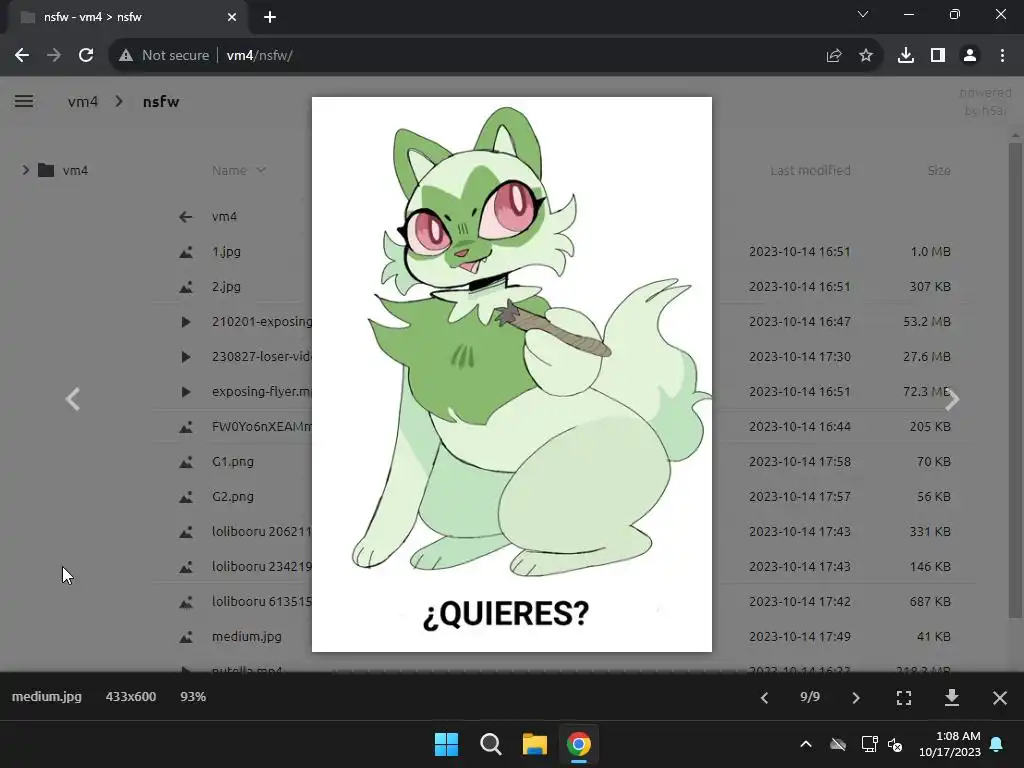Click image icon beside G2.png
Screen dimensions: 1024x768
coord(185,497)
